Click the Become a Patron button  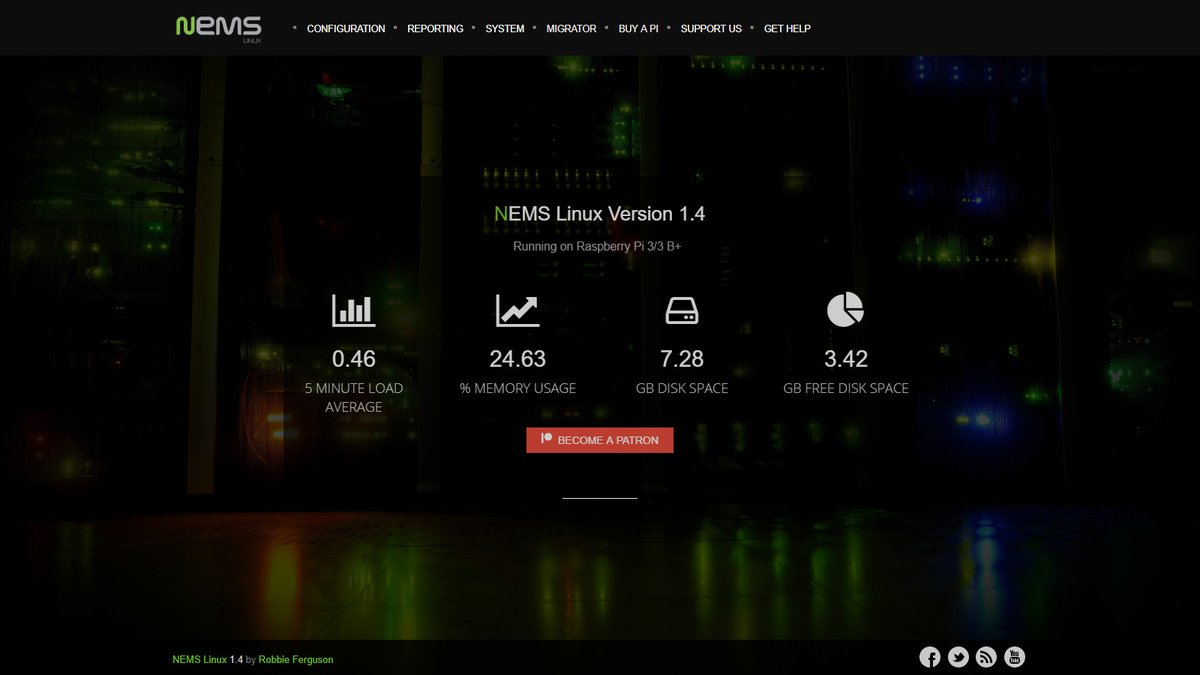600,440
